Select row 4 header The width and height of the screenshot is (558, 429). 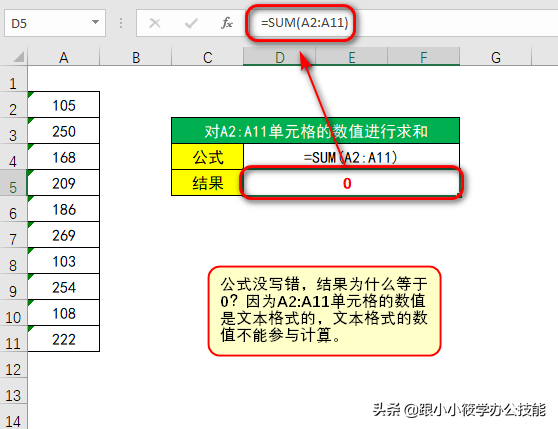pyautogui.click(x=14, y=157)
